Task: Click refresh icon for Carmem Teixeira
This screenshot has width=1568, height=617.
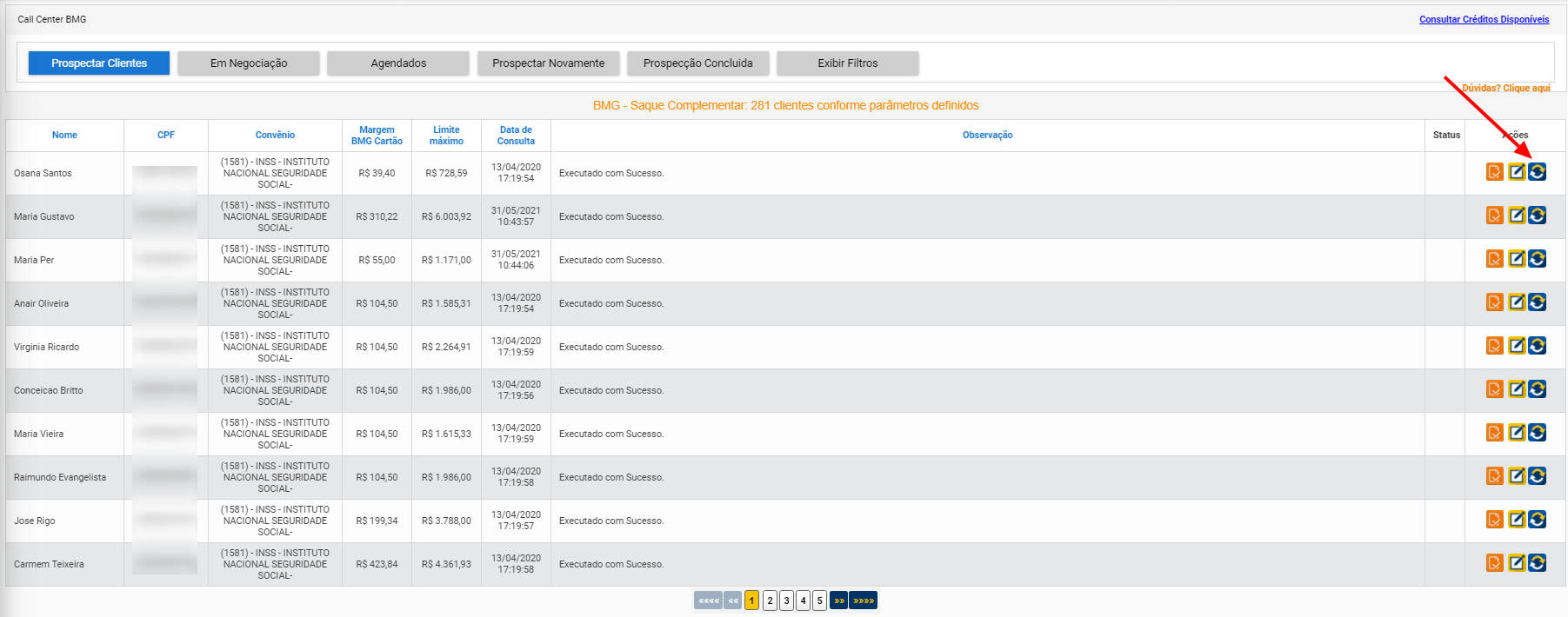Action: 1538,563
